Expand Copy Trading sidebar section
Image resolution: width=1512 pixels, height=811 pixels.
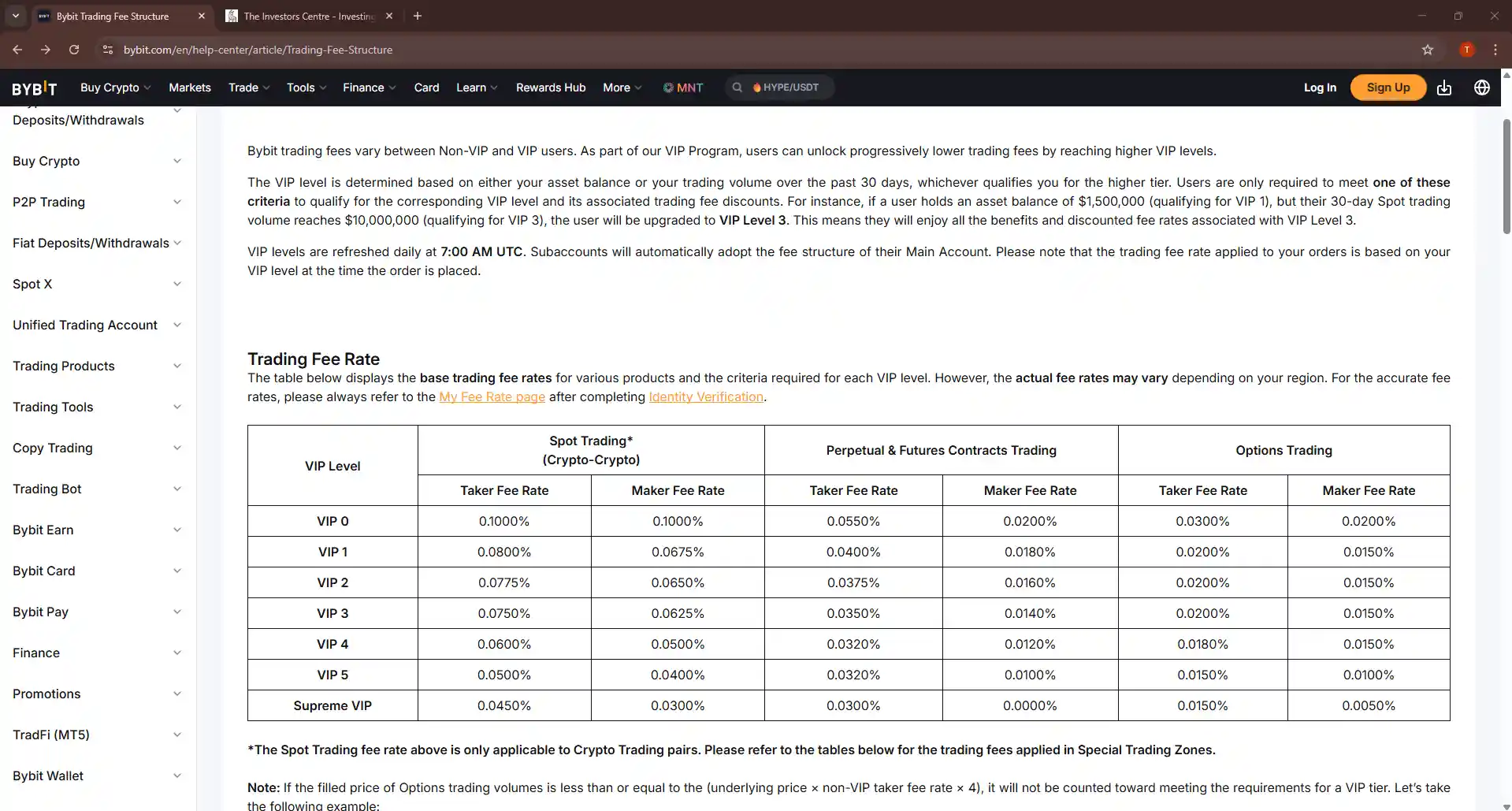click(x=98, y=448)
